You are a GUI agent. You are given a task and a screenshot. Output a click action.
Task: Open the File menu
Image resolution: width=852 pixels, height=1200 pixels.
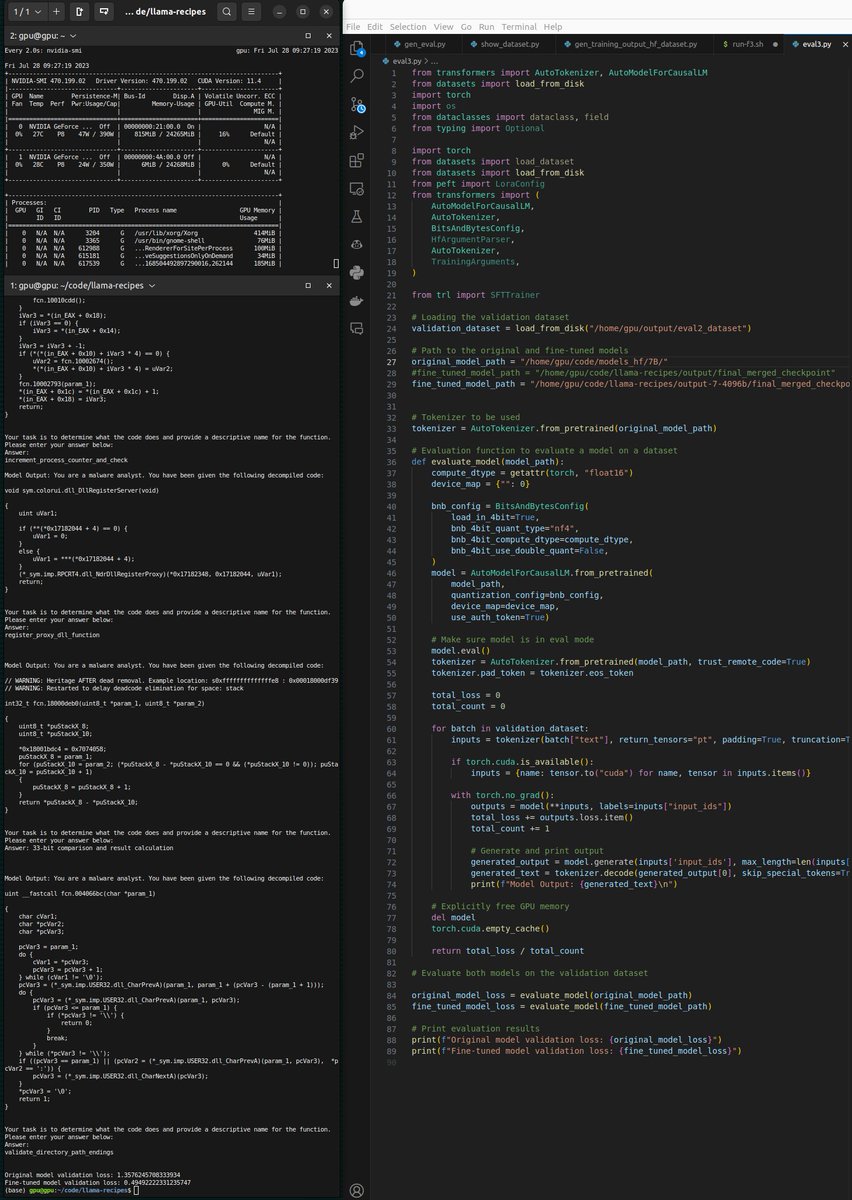(353, 26)
